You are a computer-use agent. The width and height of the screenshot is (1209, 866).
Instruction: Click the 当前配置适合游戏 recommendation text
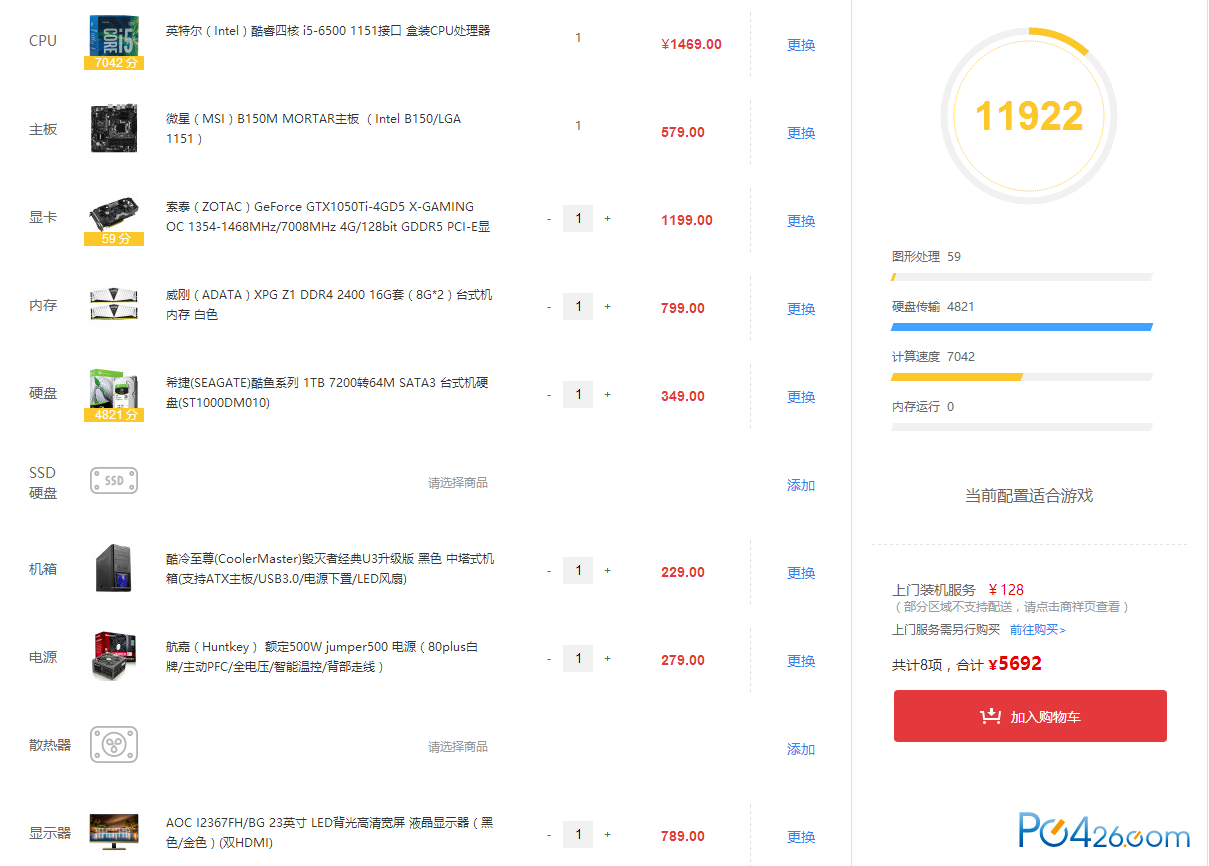click(x=1029, y=495)
